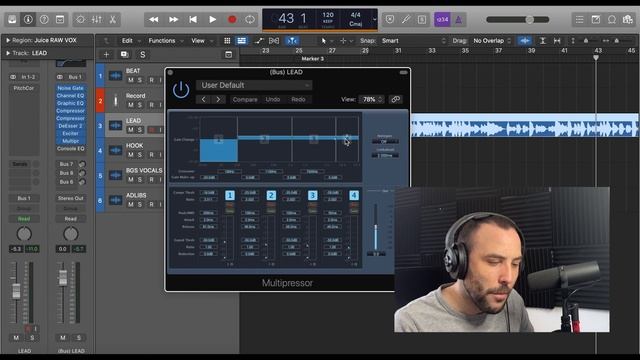Open the Library panel icon

click(x=12, y=19)
